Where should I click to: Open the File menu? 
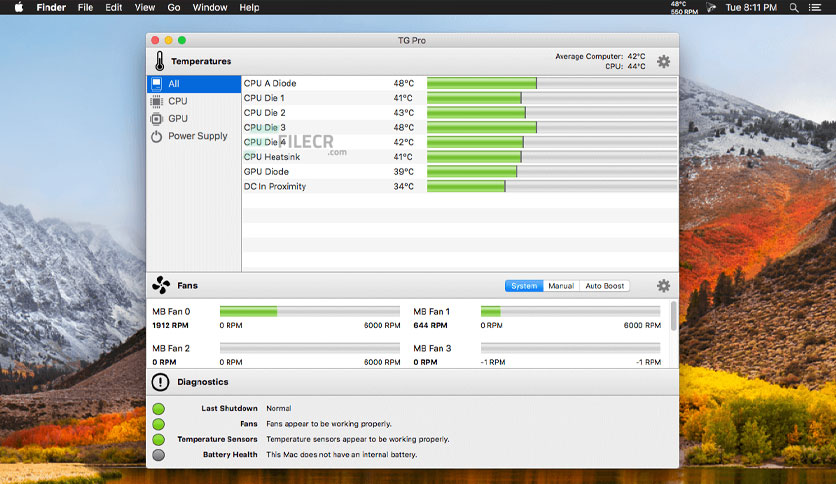coord(85,7)
